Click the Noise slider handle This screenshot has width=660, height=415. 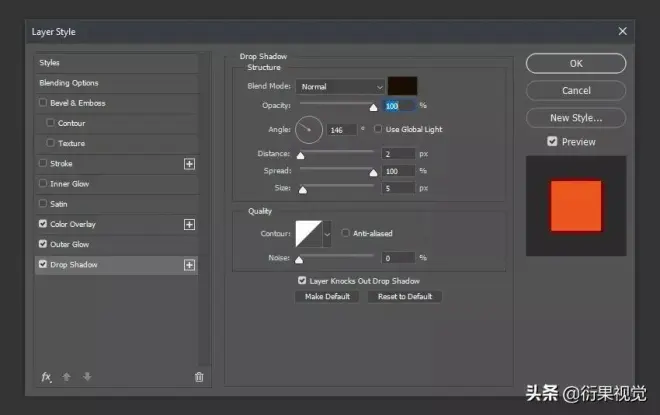click(299, 260)
